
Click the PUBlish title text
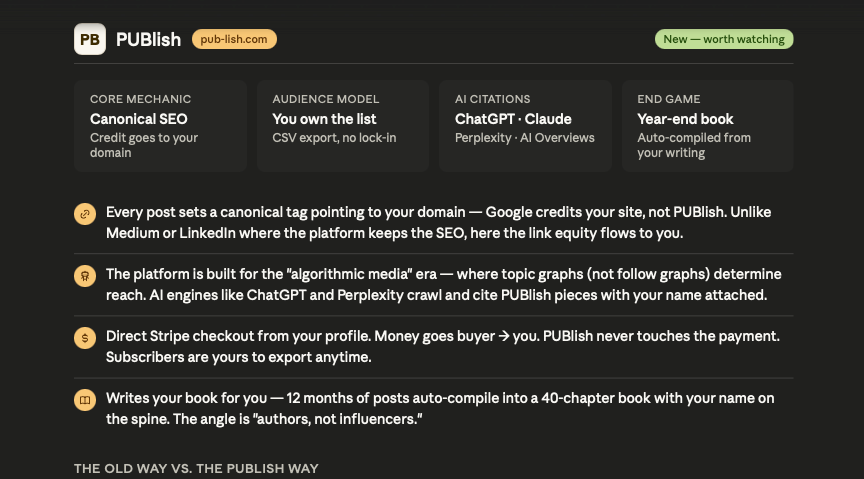[148, 40]
